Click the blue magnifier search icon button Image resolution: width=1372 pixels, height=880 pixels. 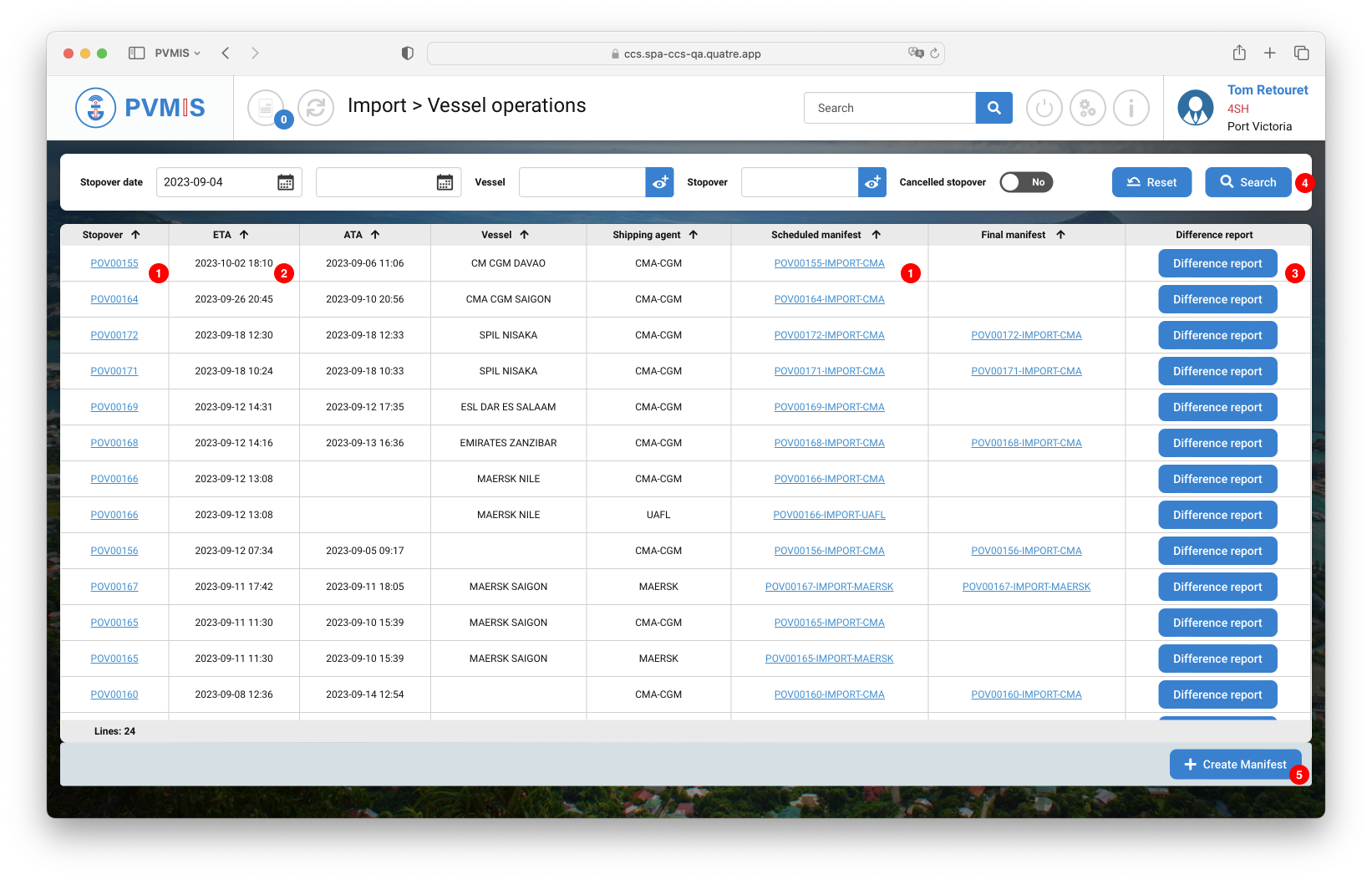pyautogui.click(x=993, y=108)
